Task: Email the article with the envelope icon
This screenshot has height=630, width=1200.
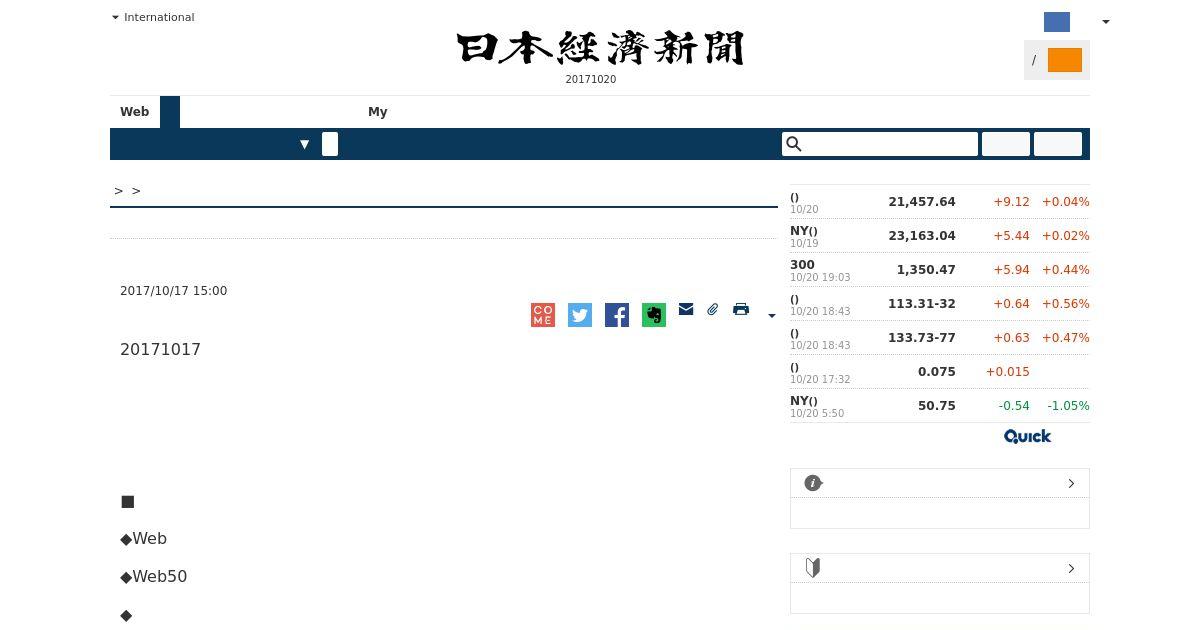Action: coord(686,309)
